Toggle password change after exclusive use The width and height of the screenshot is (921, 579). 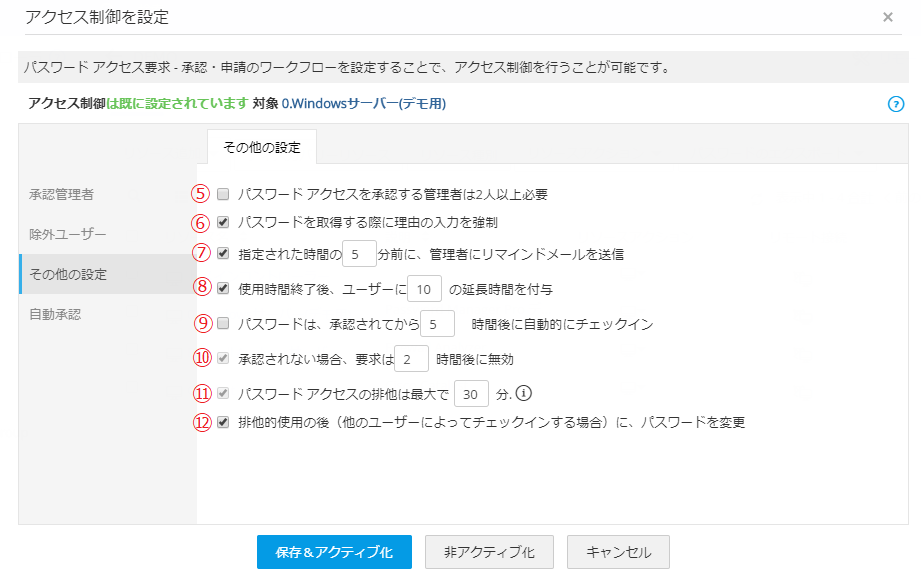click(223, 422)
